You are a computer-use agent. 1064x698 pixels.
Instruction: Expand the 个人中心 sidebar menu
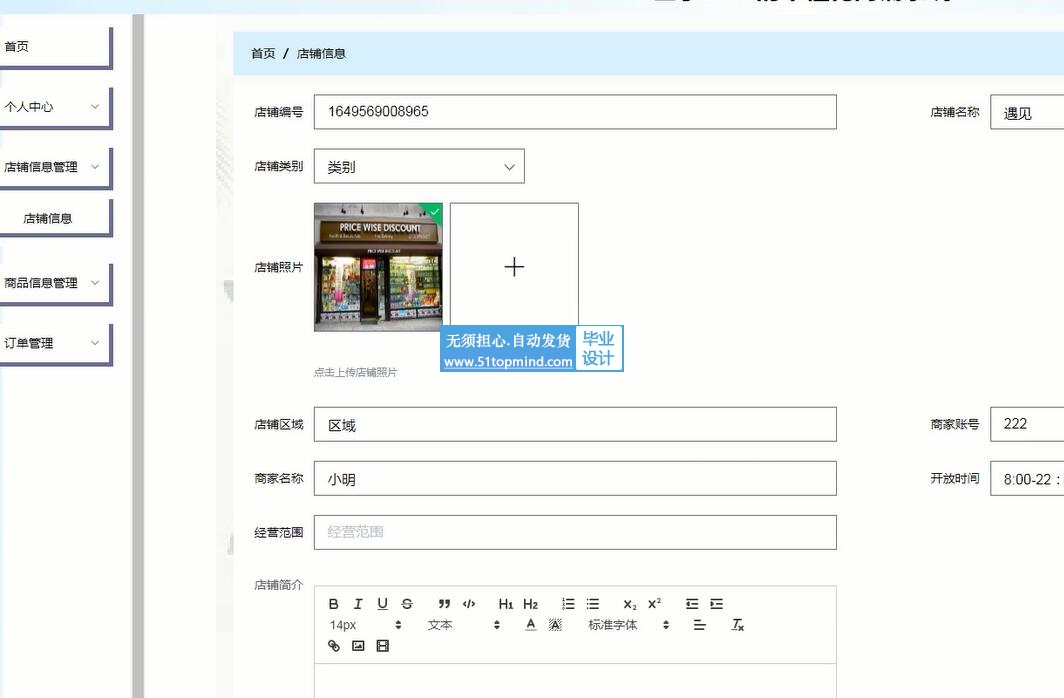pyautogui.click(x=54, y=106)
